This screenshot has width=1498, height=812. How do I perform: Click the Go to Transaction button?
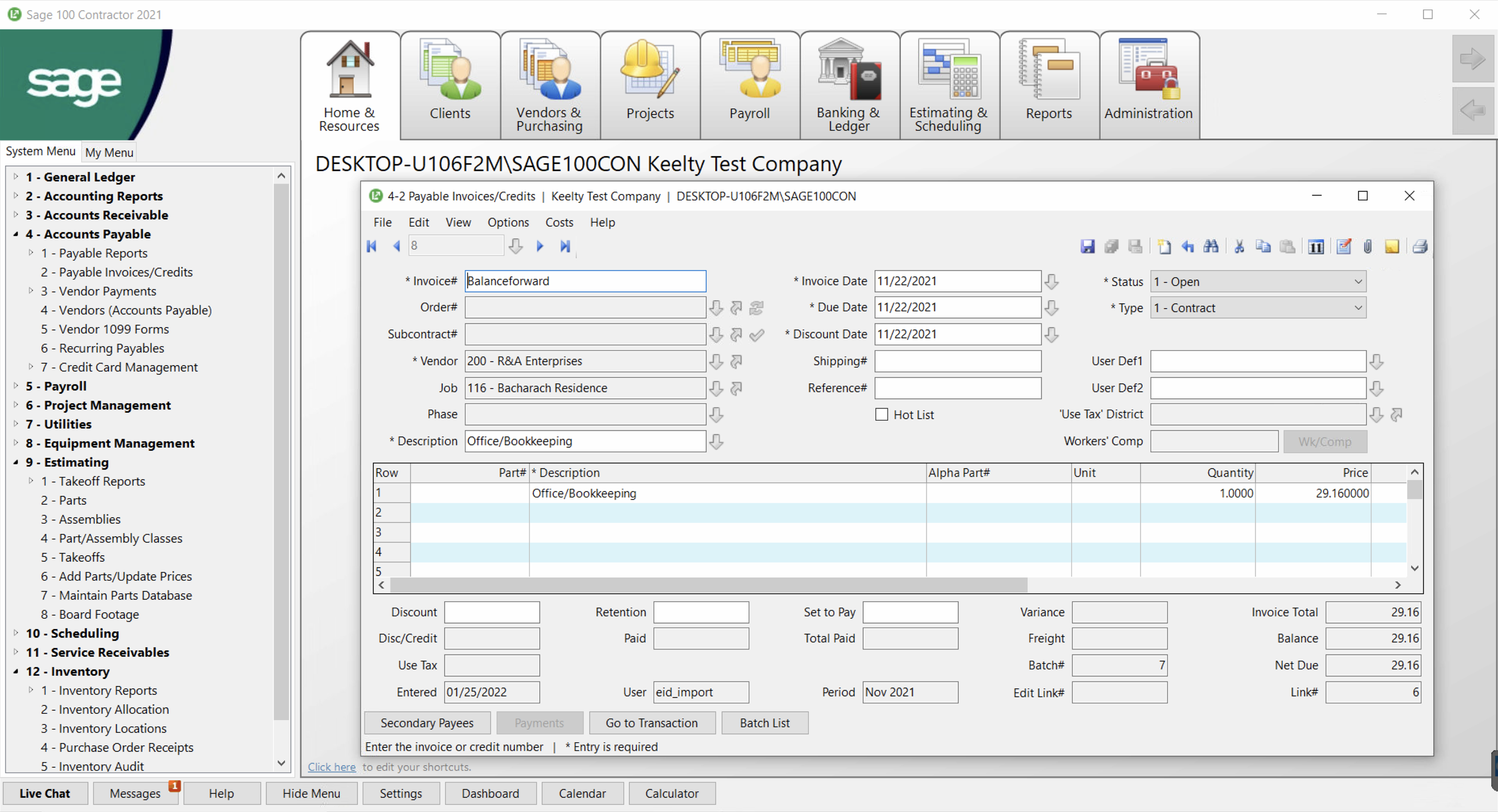(x=651, y=723)
